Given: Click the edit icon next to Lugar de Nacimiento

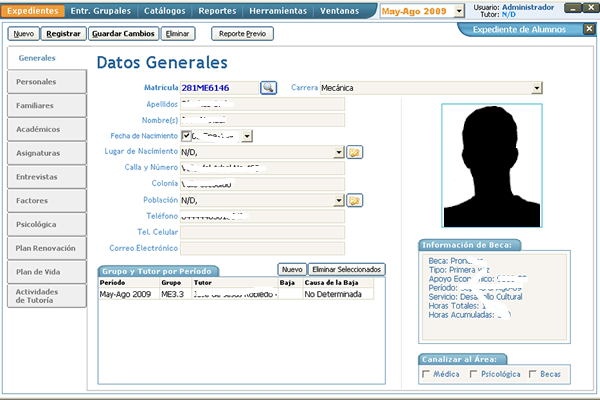Looking at the screenshot, I should pos(354,152).
